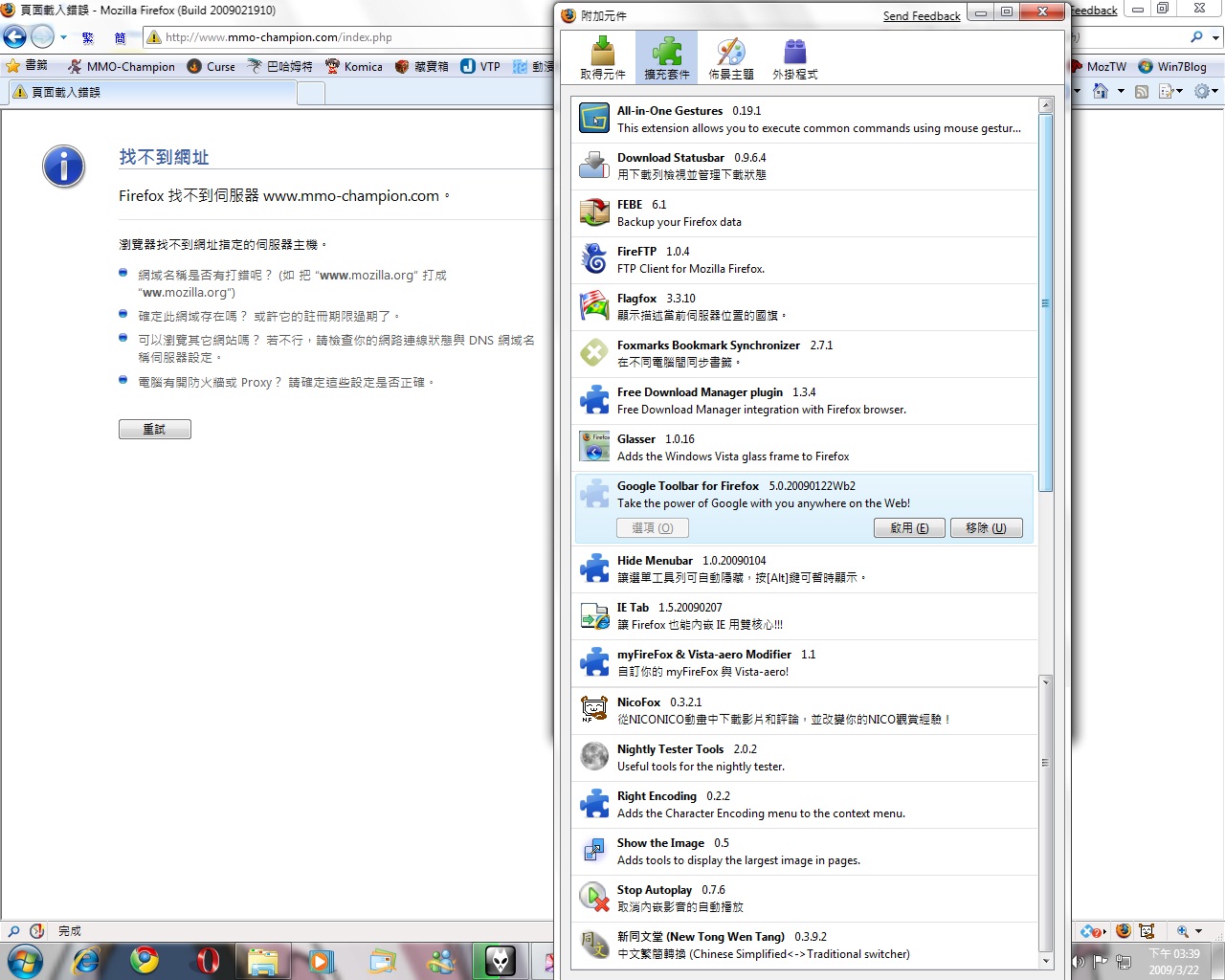This screenshot has height=980, width=1225.
Task: Click the Flagfox flag icon
Action: pyautogui.click(x=594, y=306)
